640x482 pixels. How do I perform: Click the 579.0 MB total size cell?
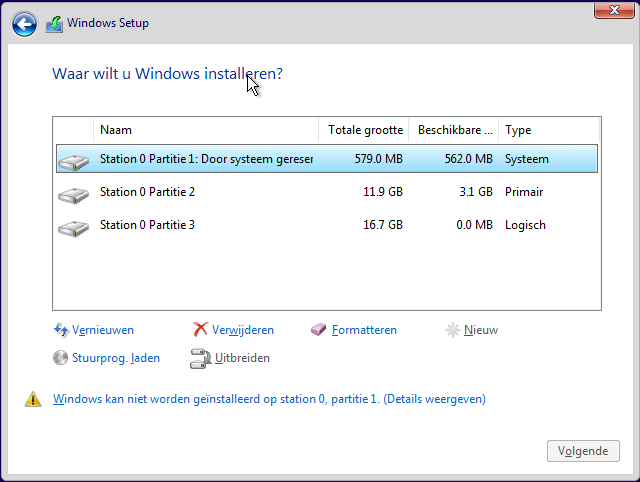(x=378, y=159)
